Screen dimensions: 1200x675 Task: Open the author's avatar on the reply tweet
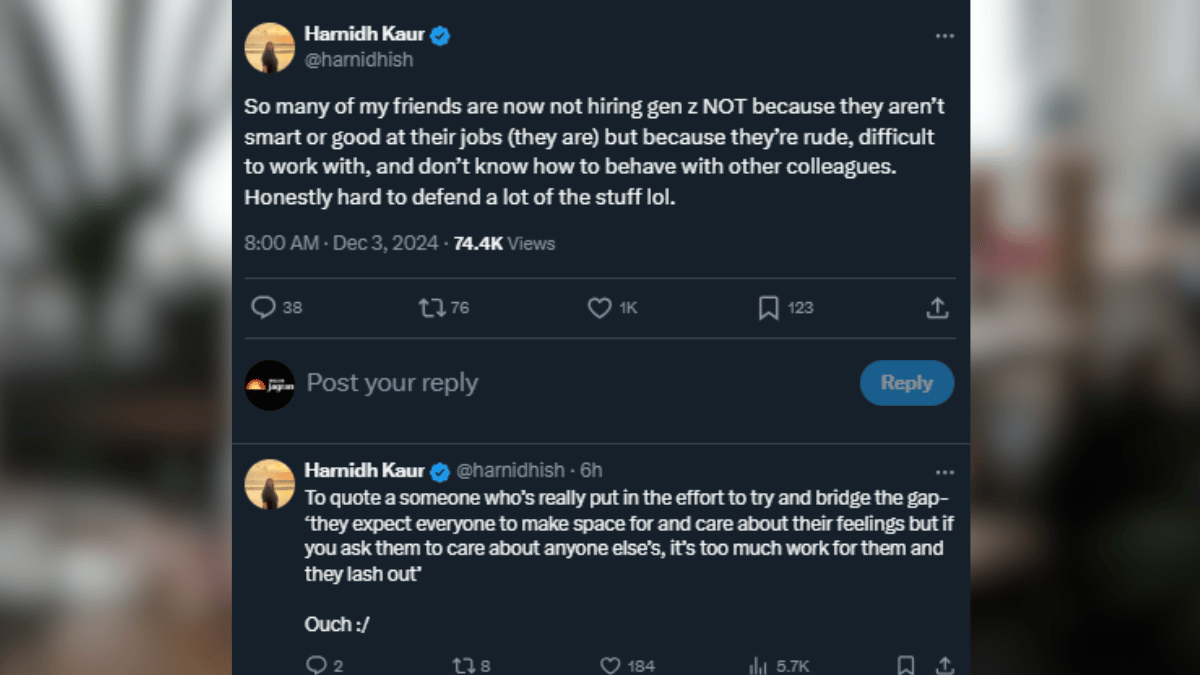point(270,484)
